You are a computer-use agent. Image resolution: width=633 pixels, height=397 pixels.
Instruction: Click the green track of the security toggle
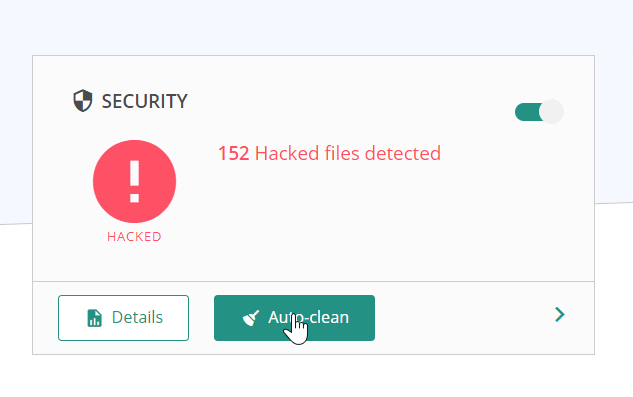click(x=527, y=112)
